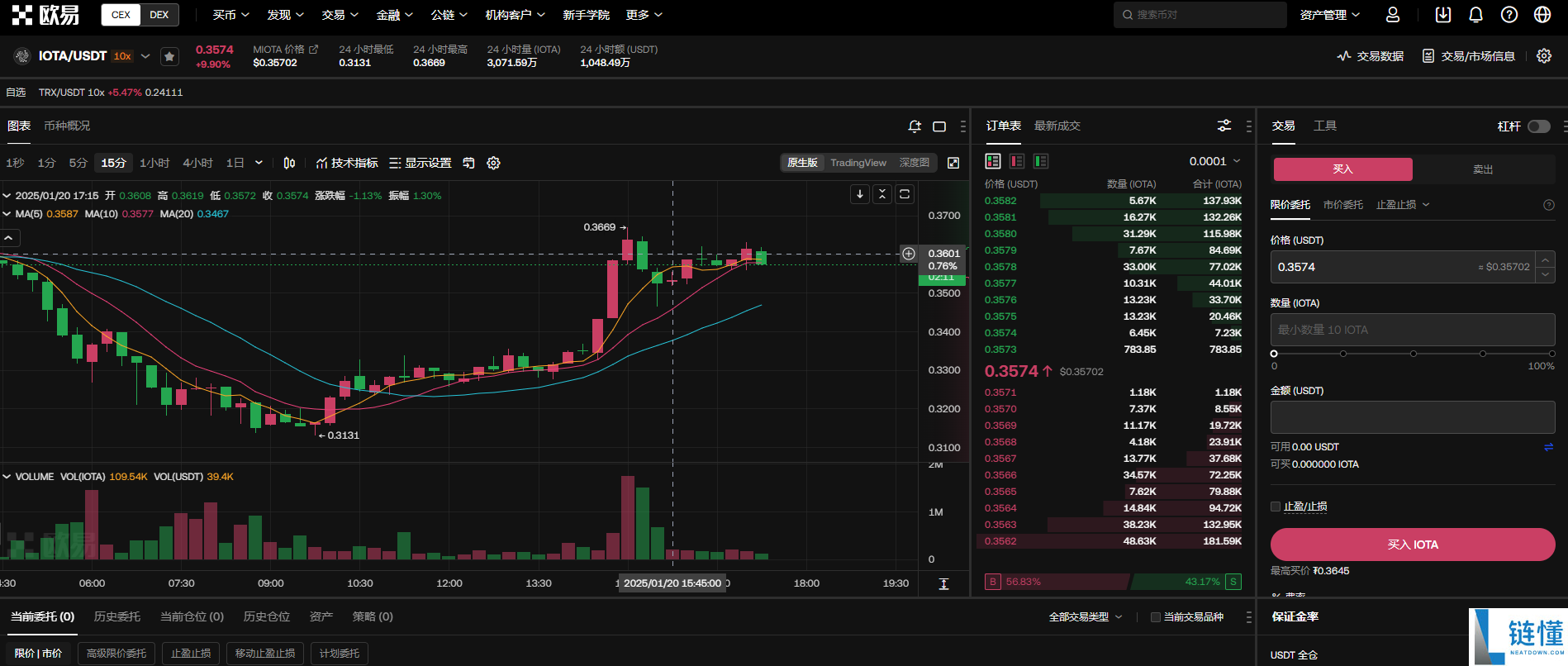The image size is (1568, 666).
Task: Switch to 最新成交 tab
Action: tap(1057, 126)
